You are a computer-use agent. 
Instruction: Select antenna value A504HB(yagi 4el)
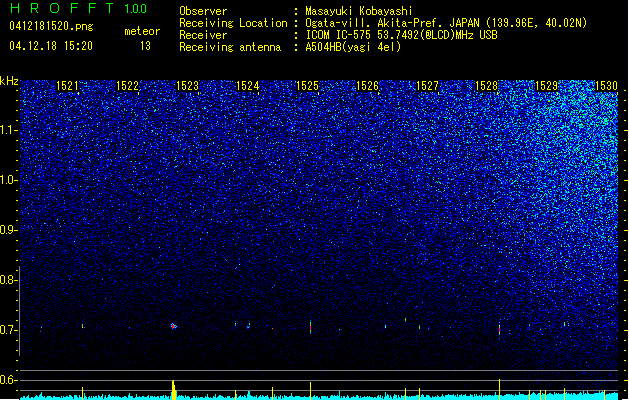[353, 47]
